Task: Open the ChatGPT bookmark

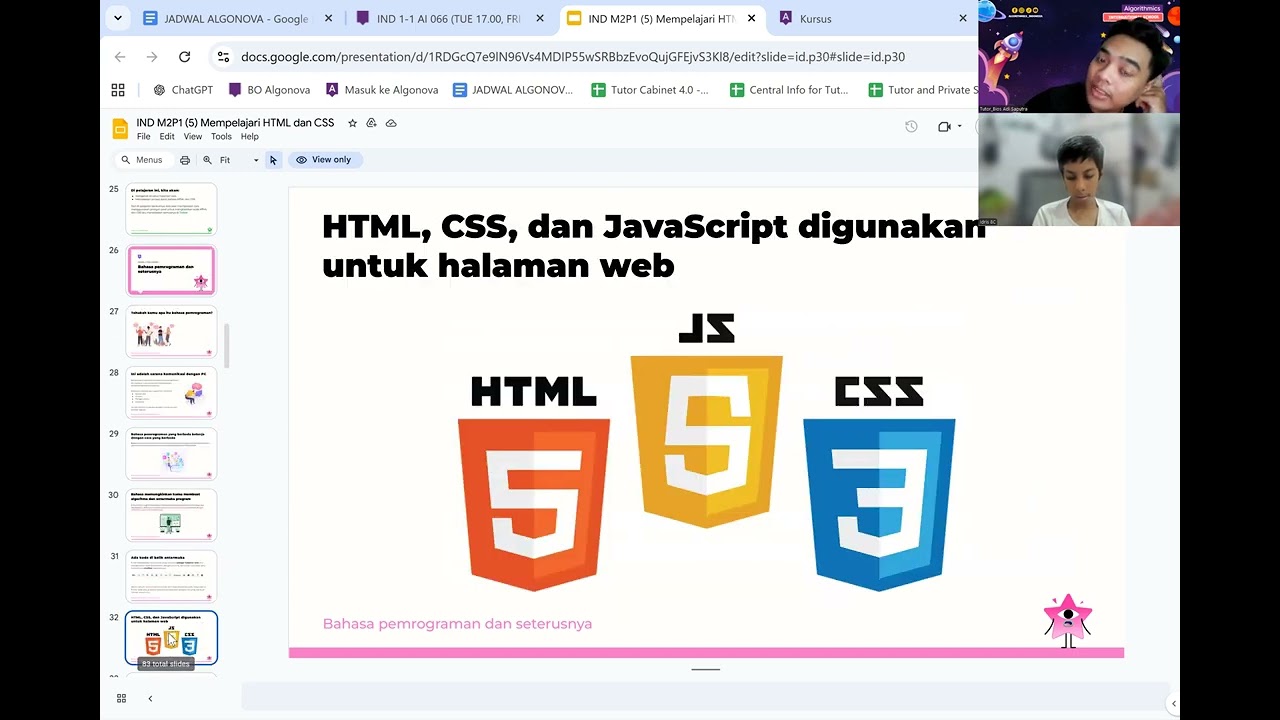Action: pyautogui.click(x=182, y=90)
